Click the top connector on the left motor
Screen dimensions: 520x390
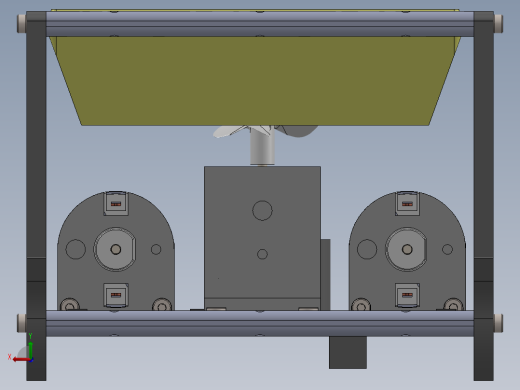click(x=116, y=203)
